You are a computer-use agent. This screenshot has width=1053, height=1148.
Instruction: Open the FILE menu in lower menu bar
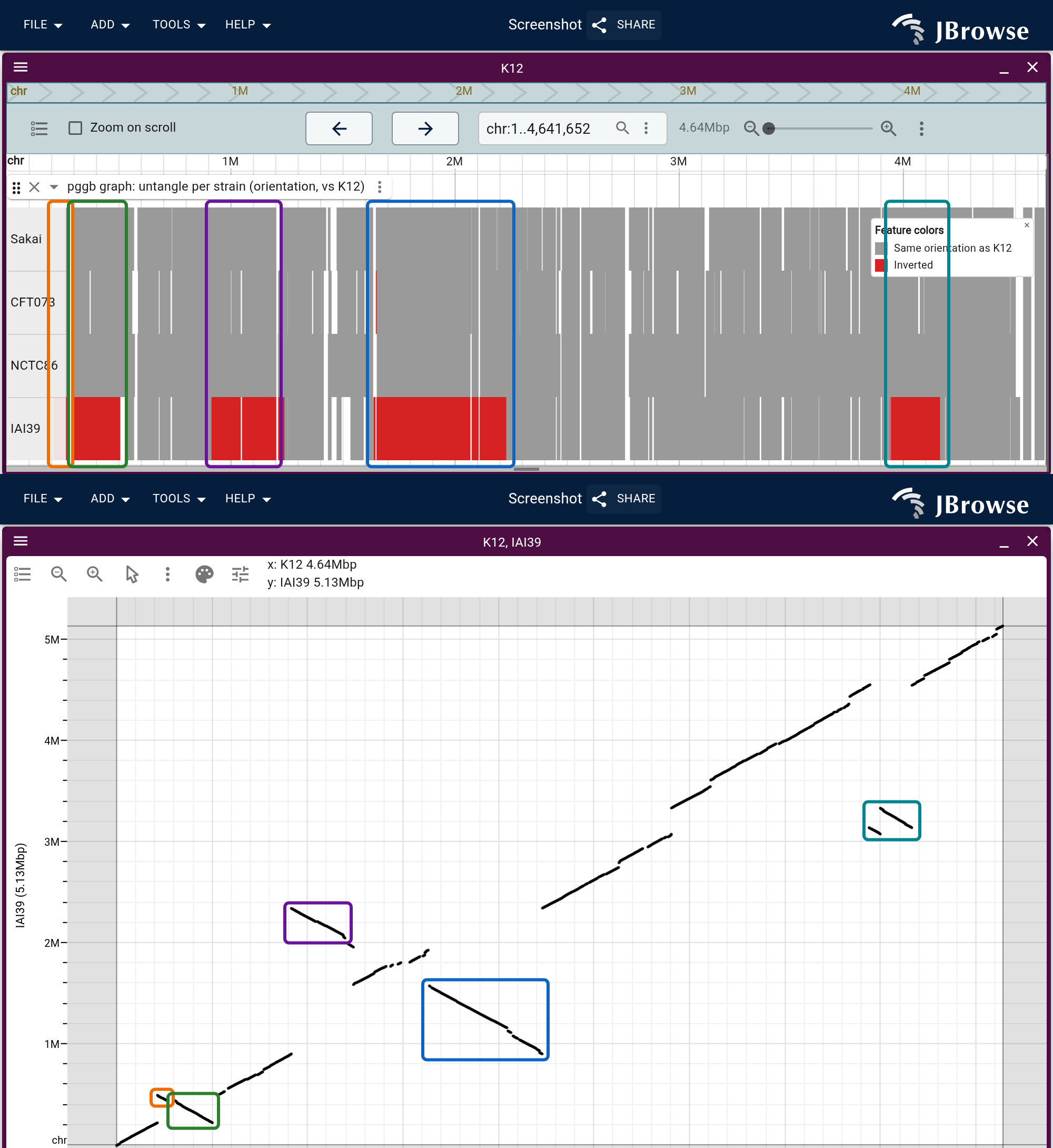(x=43, y=498)
